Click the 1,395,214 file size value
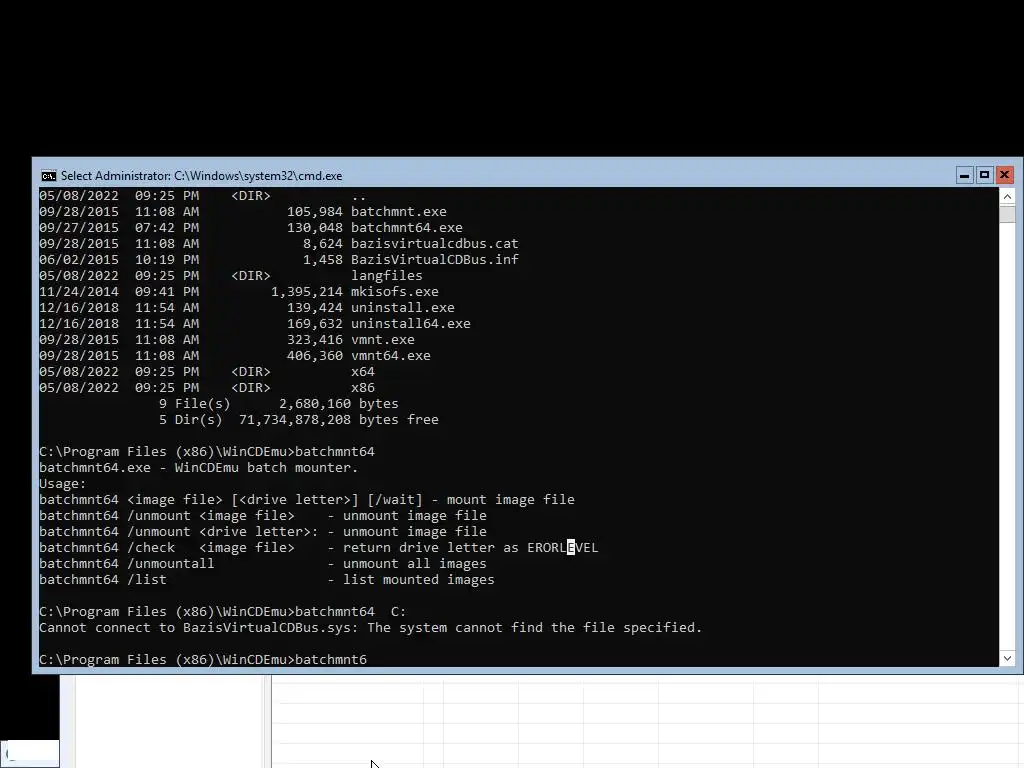 306,291
